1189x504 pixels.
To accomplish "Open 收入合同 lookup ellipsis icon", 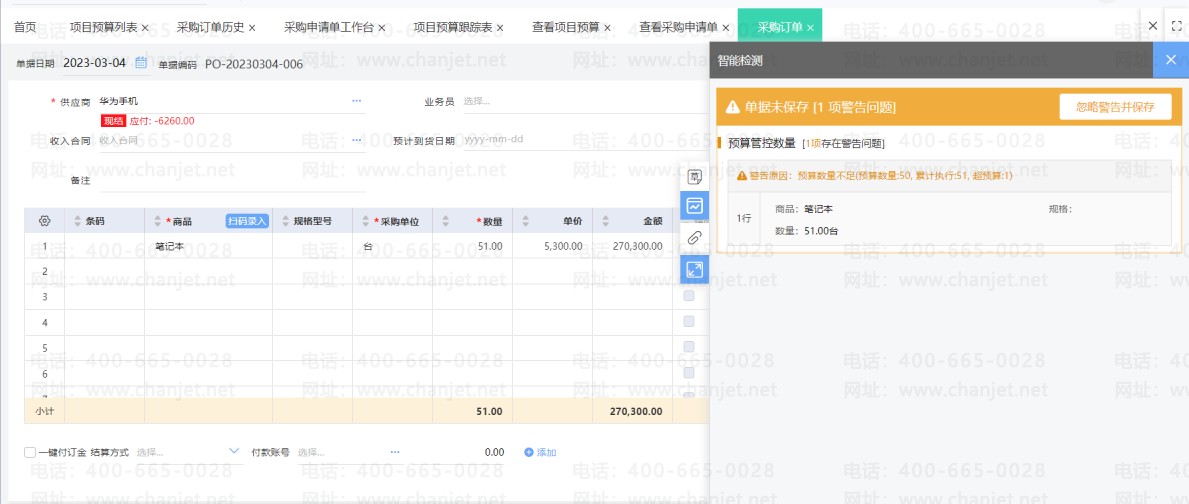I will pos(356,140).
